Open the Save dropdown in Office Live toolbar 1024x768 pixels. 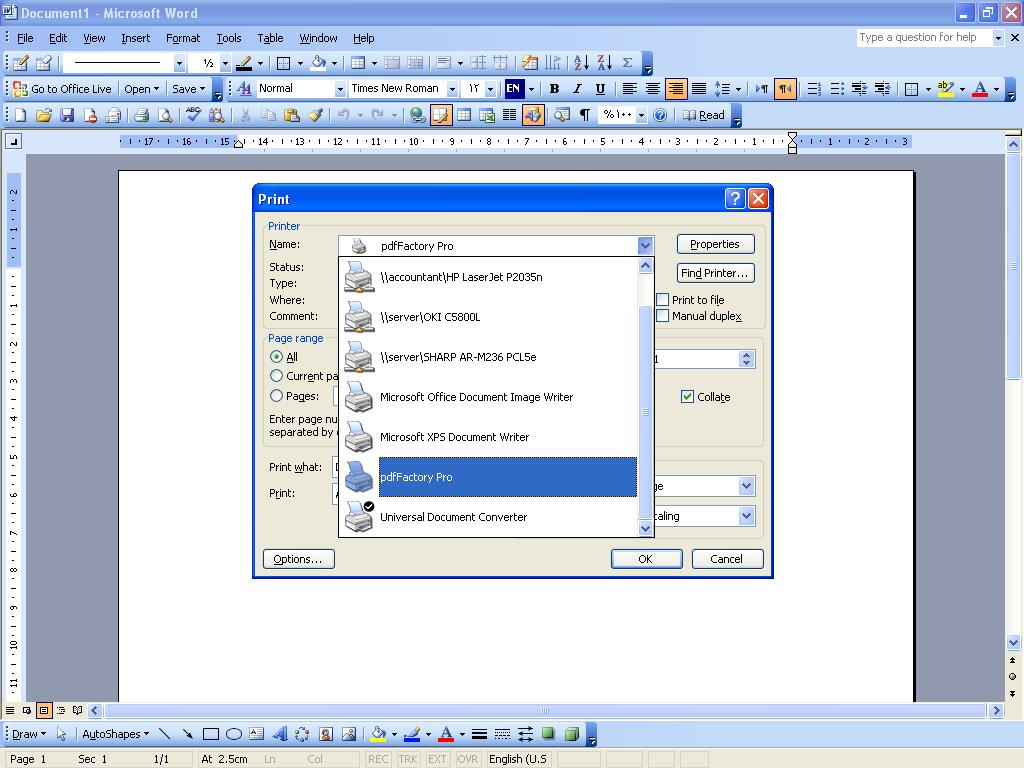pyautogui.click(x=188, y=89)
